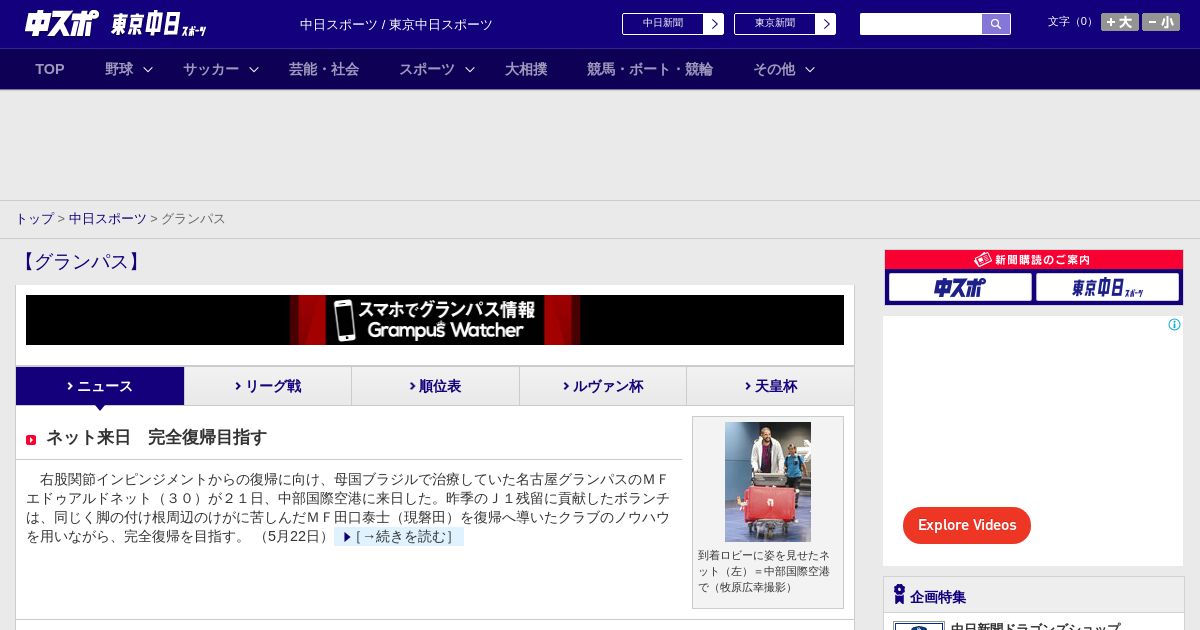
Task: Click the 新聞購読のご案内 header
Action: (1034, 259)
